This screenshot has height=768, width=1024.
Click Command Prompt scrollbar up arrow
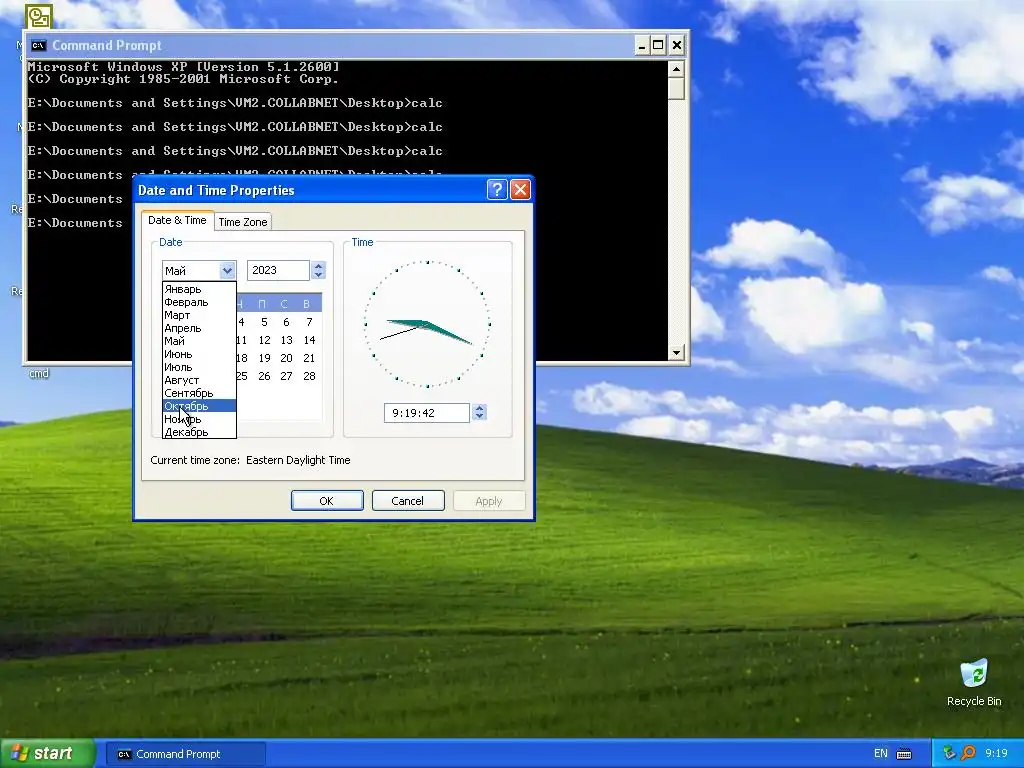pos(676,69)
